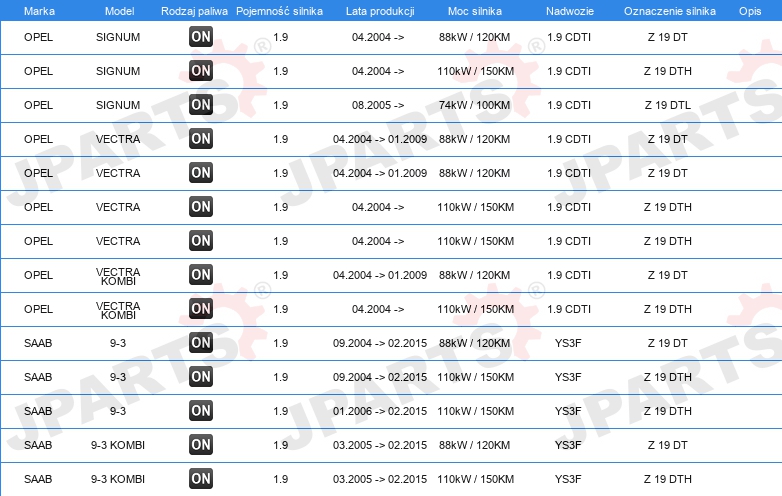Click '1.9 CDTI' in Signum 74kW row
Viewport: 782px width, 496px height.
click(x=569, y=105)
